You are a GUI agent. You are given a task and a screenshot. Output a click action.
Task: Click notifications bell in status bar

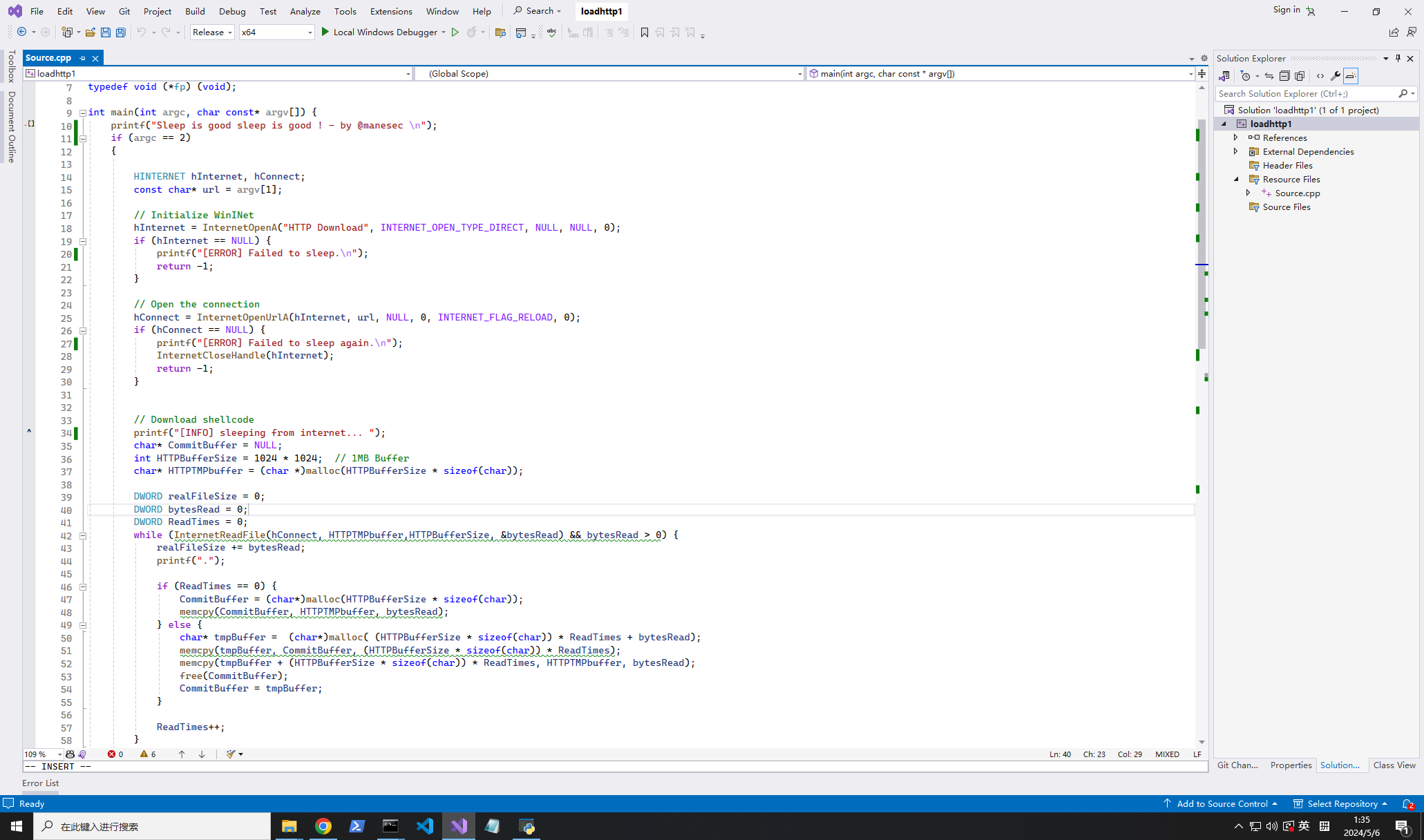(x=1407, y=803)
